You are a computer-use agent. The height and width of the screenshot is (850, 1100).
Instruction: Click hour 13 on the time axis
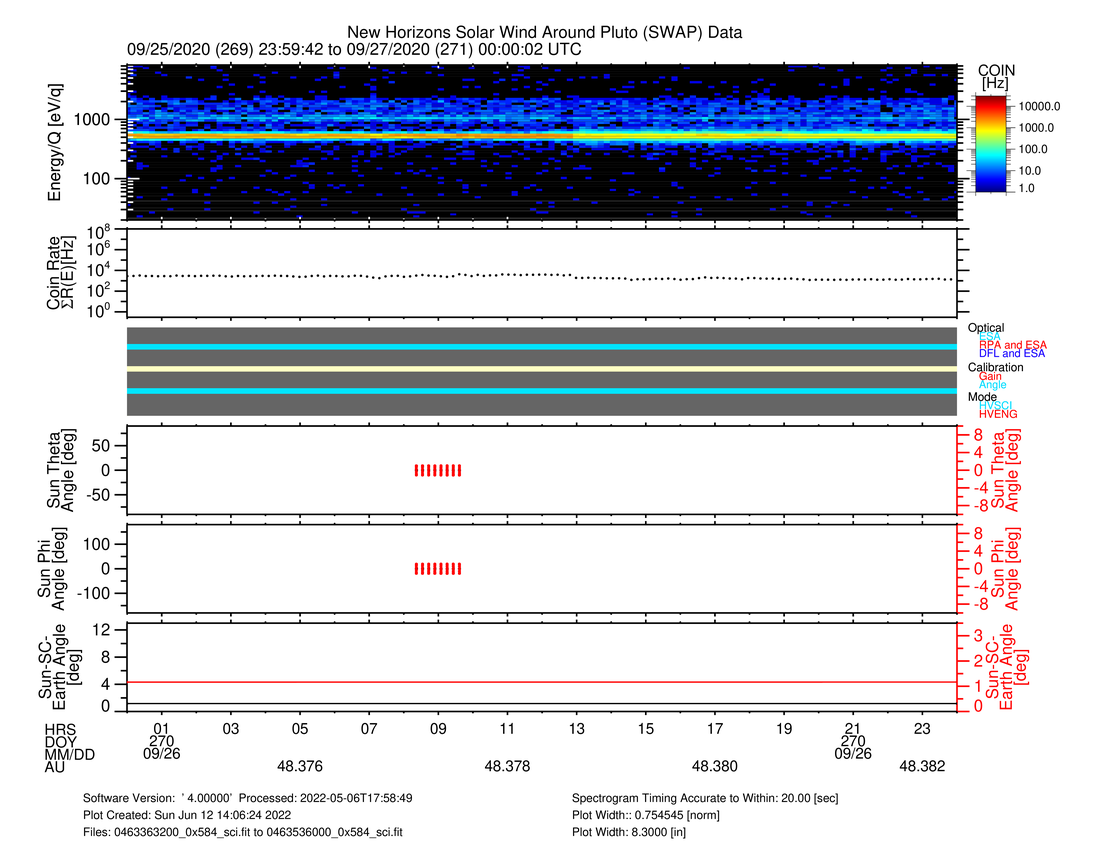click(x=577, y=728)
